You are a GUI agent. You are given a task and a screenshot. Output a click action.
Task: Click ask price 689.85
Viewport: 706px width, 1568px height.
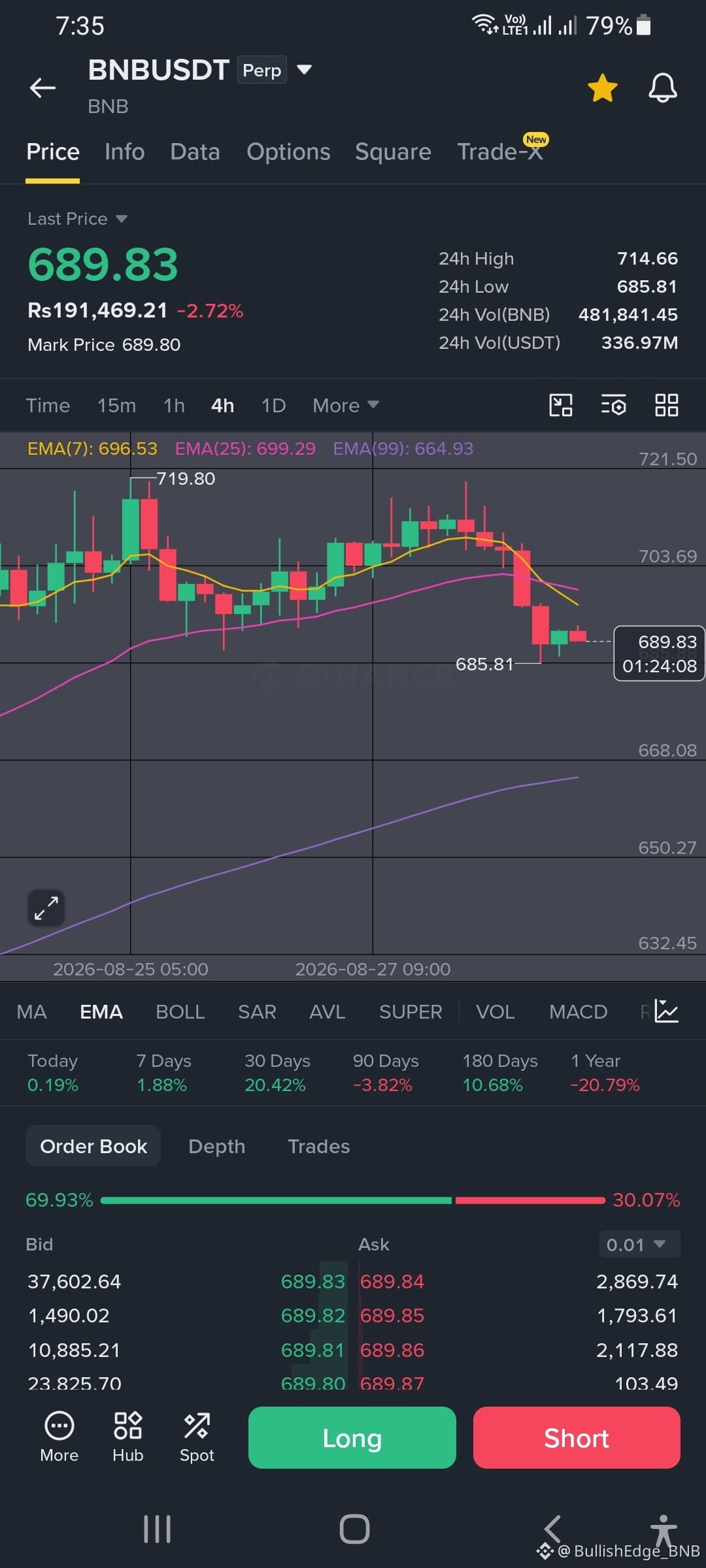click(x=392, y=1315)
